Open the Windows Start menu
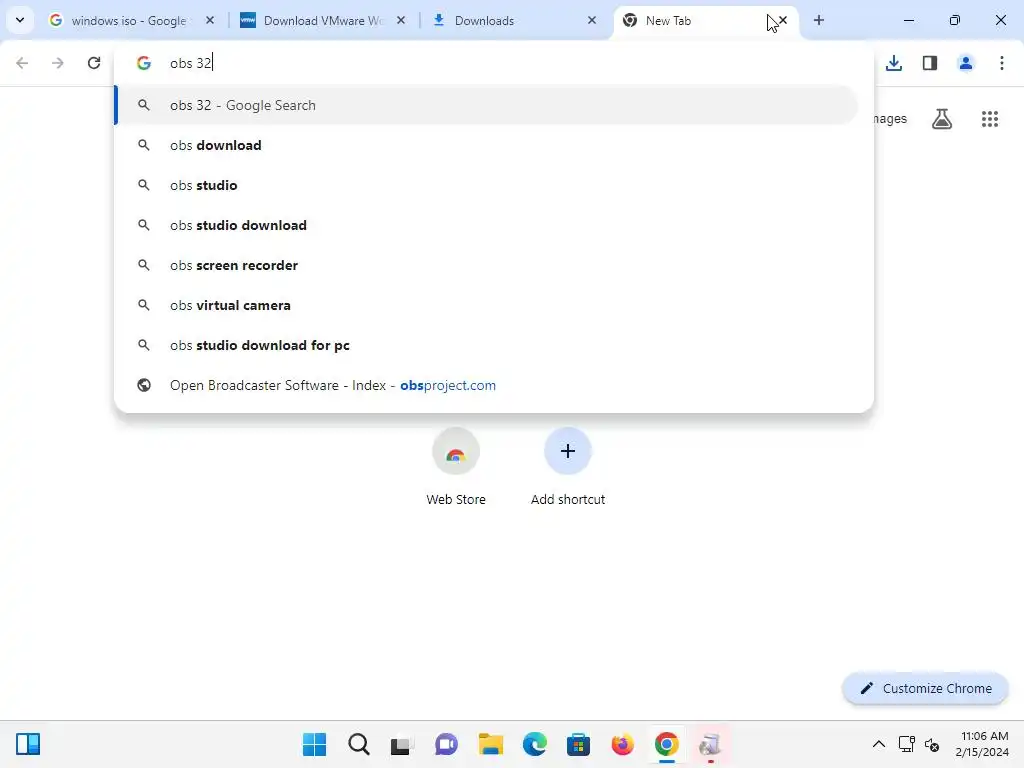 pyautogui.click(x=315, y=744)
